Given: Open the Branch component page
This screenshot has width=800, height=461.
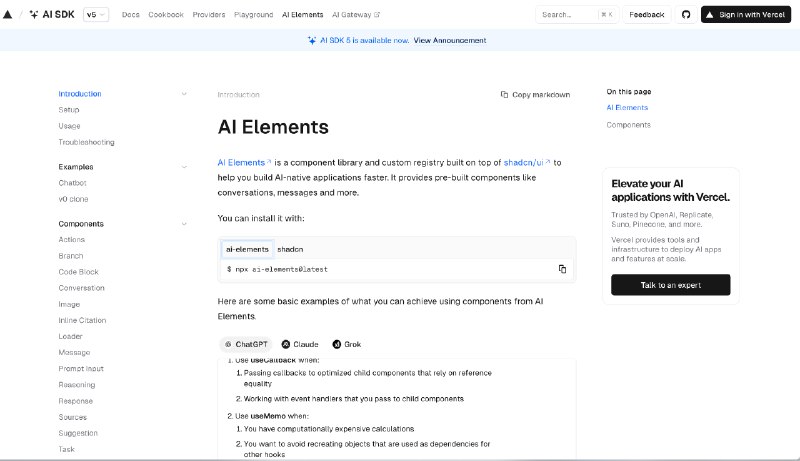Looking at the screenshot, I should 70,256.
